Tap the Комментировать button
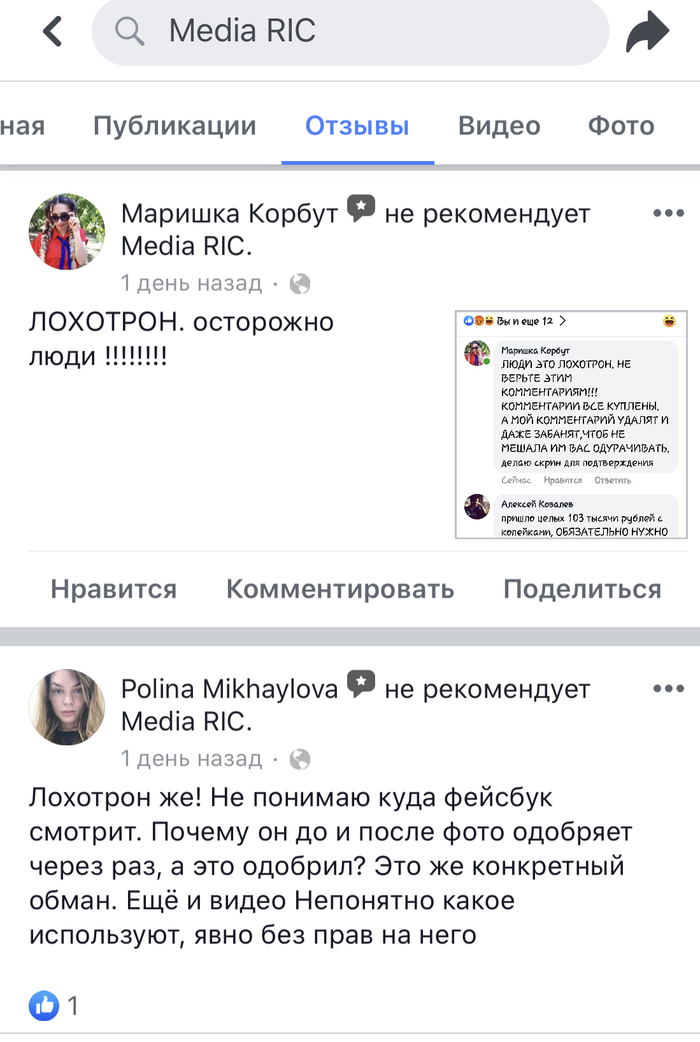 click(340, 589)
